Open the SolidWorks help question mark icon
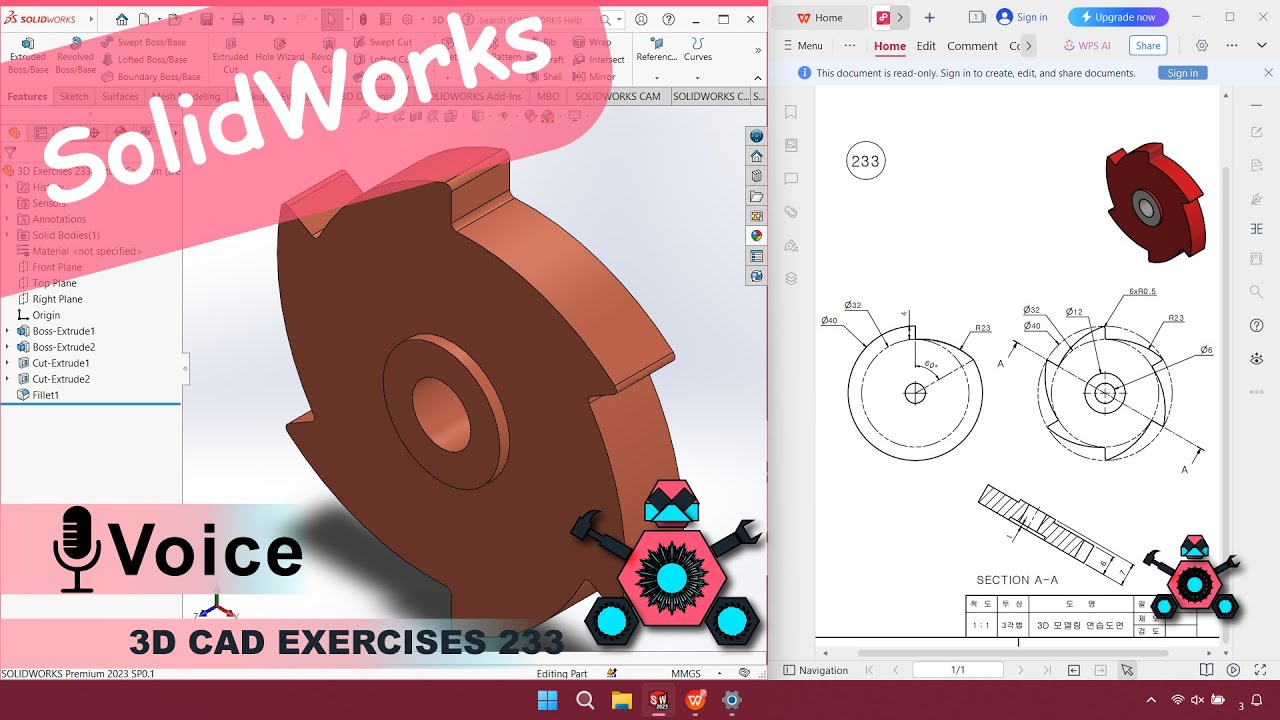The height and width of the screenshot is (720, 1280). click(669, 19)
